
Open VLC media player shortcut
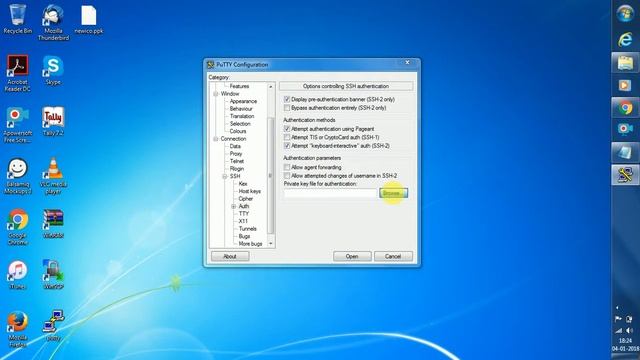(53, 176)
